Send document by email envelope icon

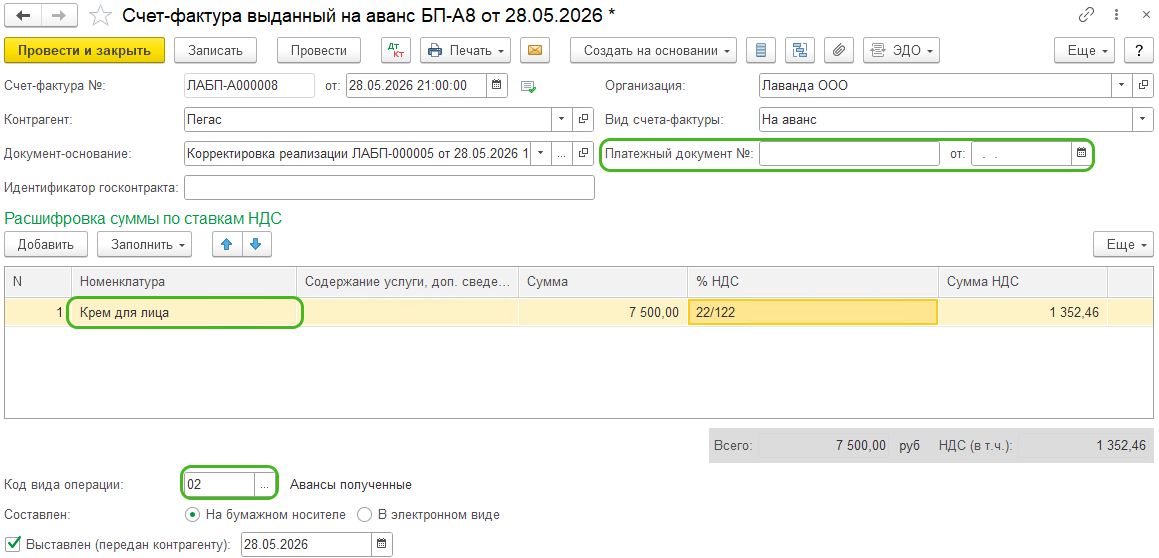534,50
